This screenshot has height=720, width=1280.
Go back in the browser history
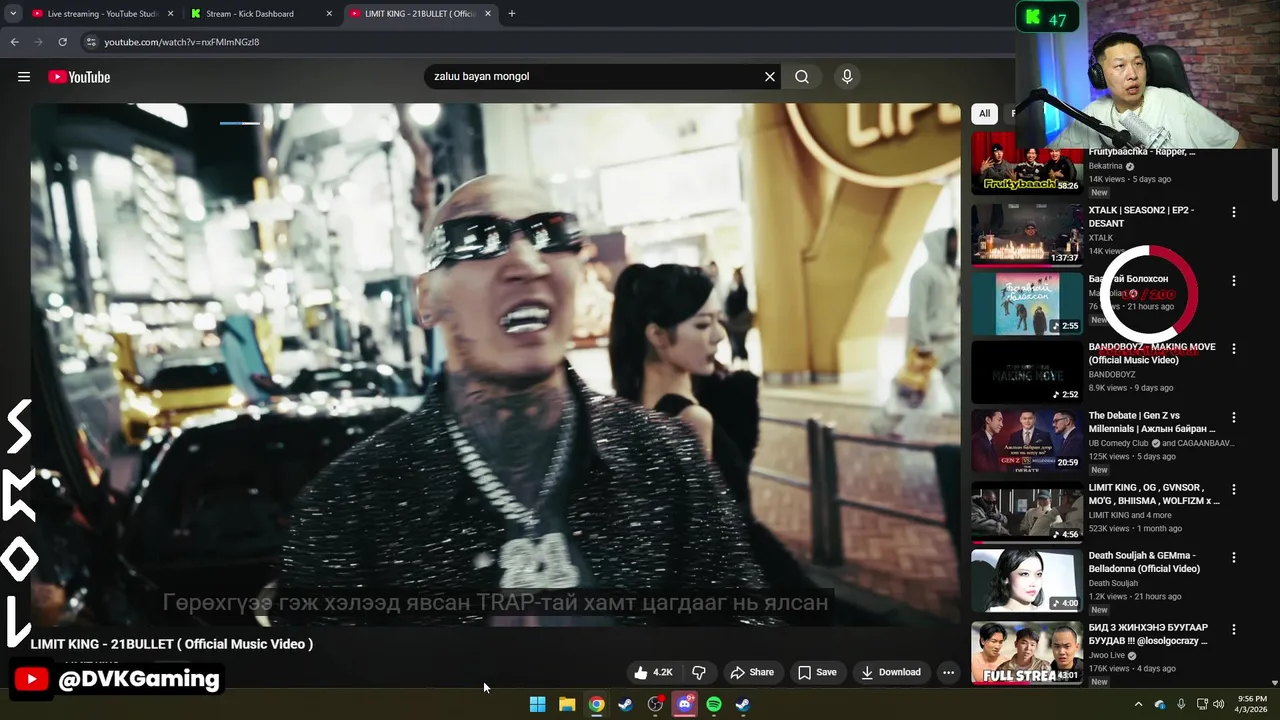pos(14,42)
